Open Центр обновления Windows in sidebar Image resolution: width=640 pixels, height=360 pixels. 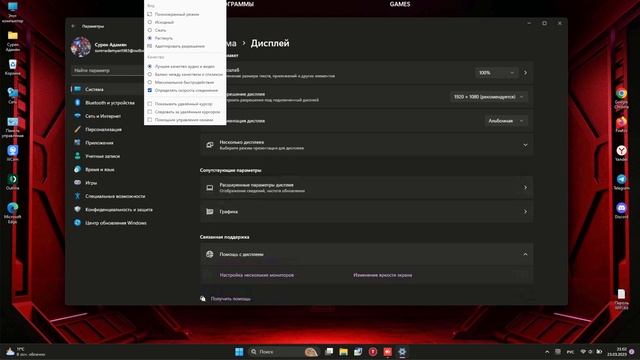pyautogui.click(x=110, y=223)
